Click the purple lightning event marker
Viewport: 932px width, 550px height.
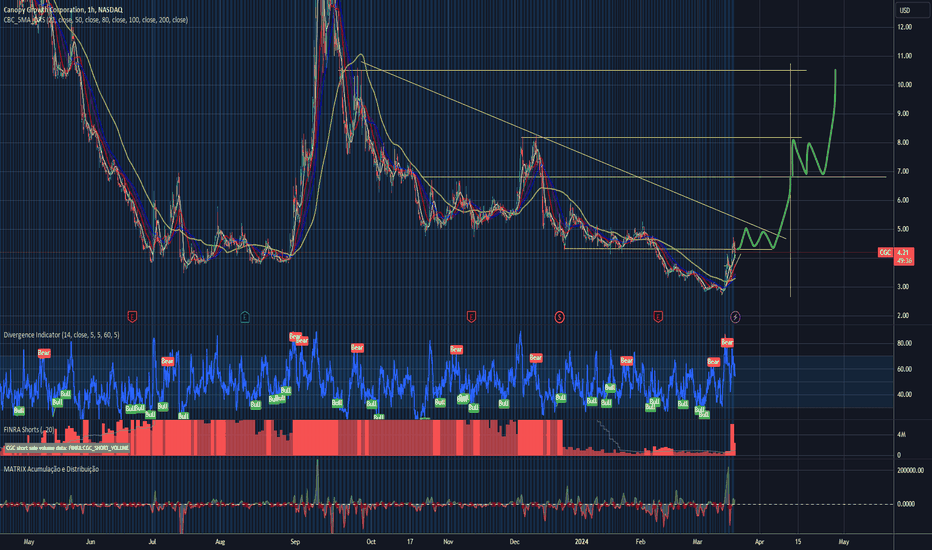735,317
